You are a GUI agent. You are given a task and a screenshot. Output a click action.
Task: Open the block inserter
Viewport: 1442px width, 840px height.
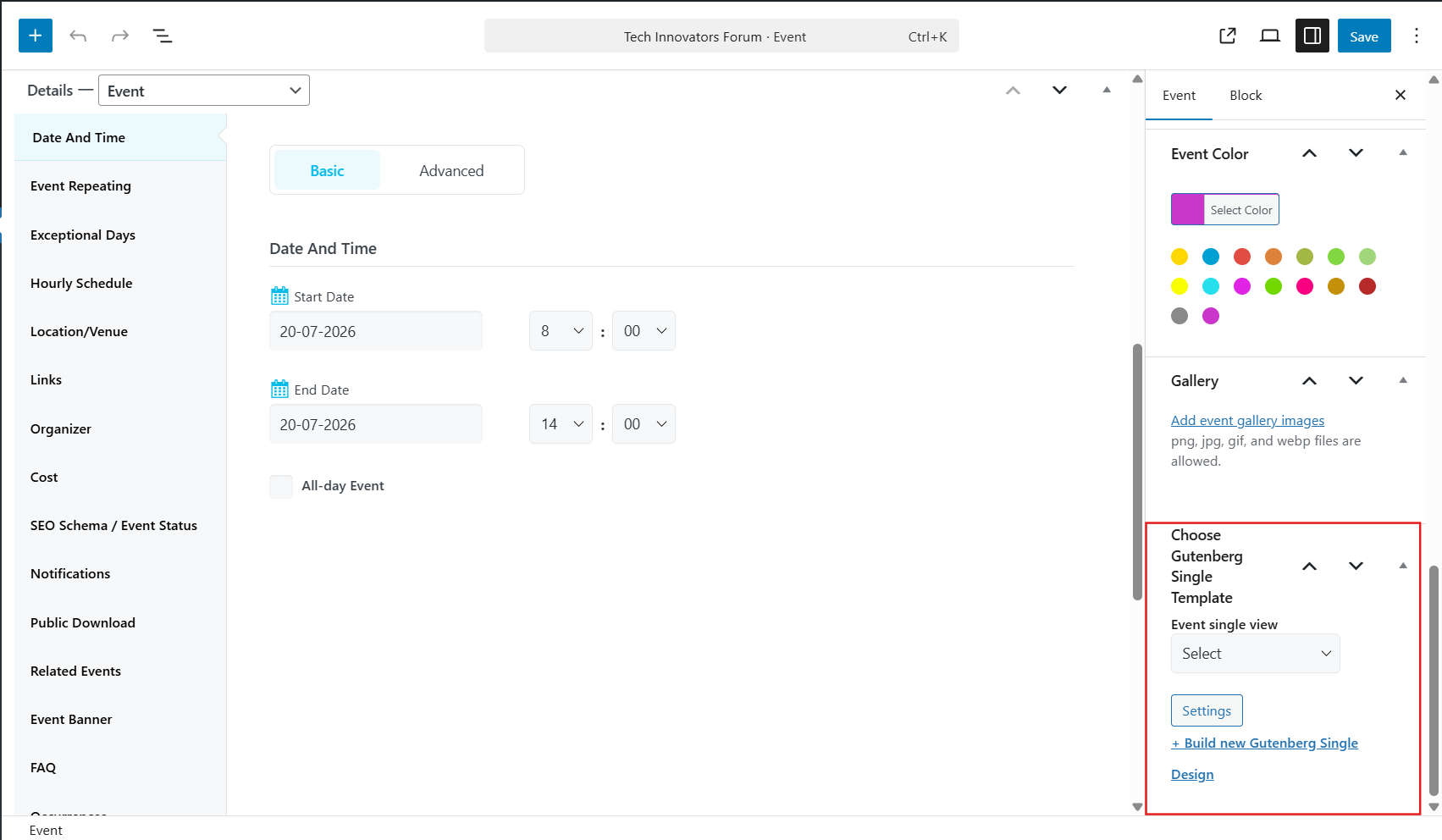coord(35,36)
